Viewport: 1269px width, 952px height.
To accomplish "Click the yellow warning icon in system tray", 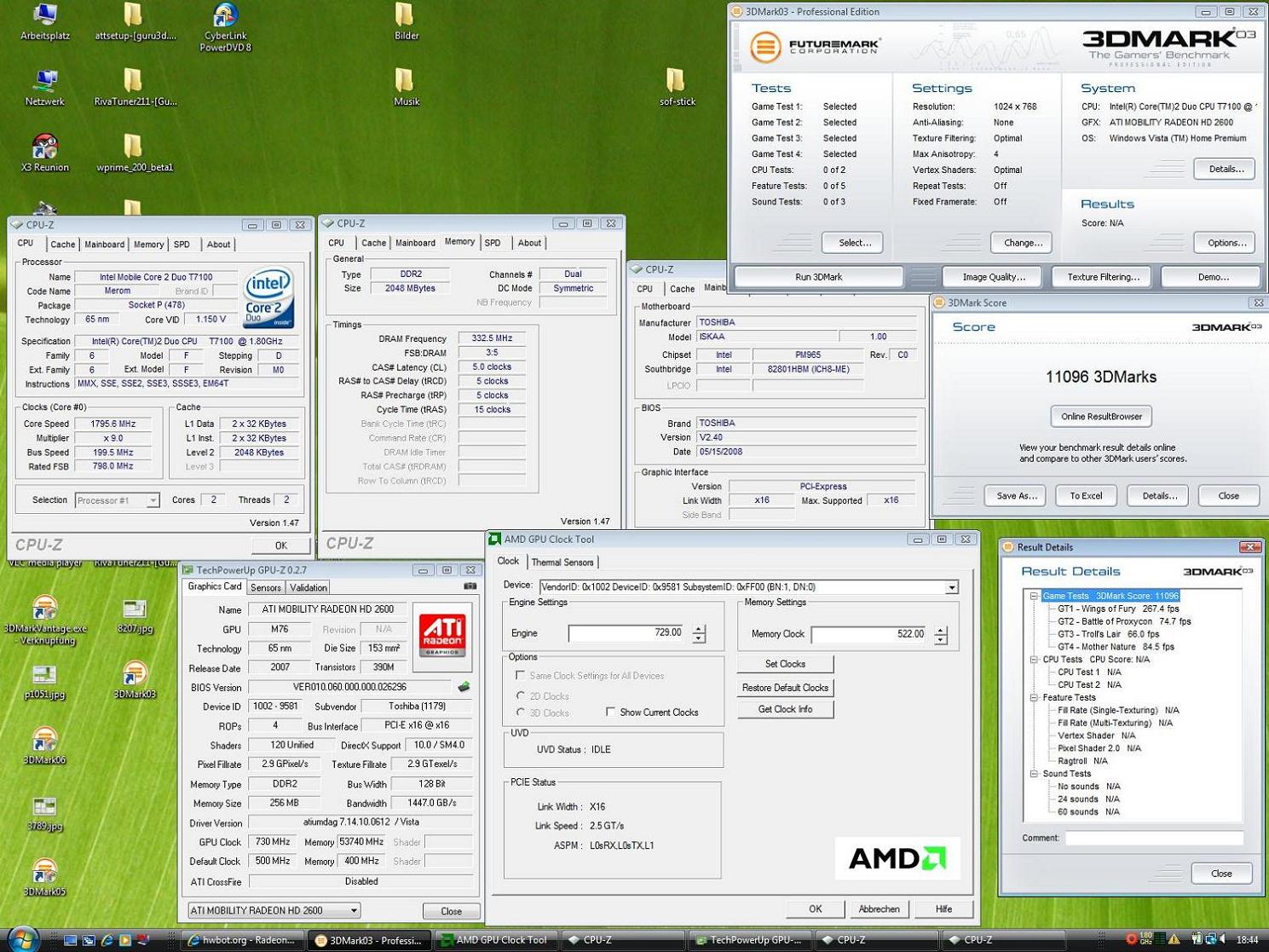I will coord(1174,939).
